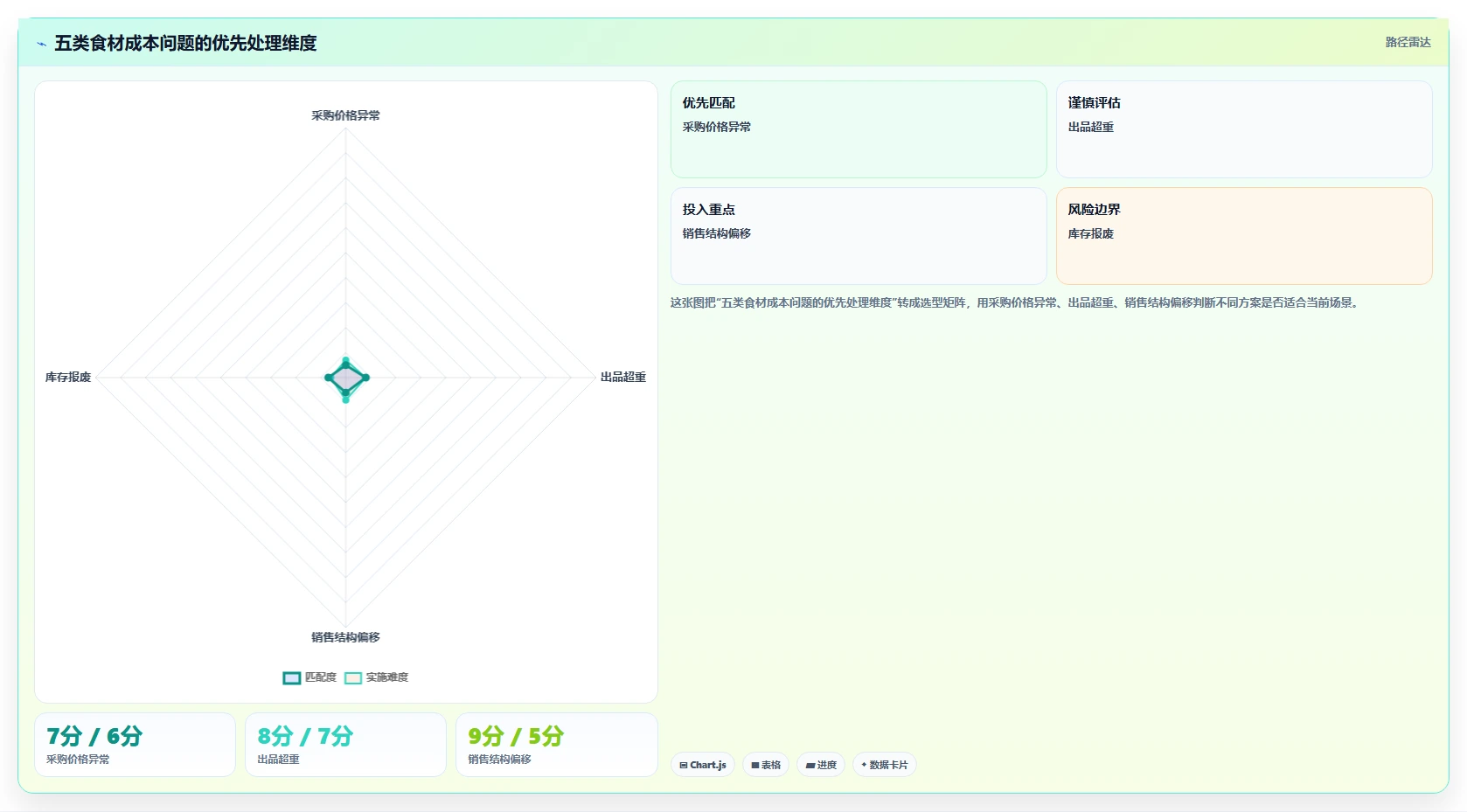Click the 库存报废 radar axis label
Image resolution: width=1467 pixels, height=812 pixels.
pyautogui.click(x=68, y=377)
